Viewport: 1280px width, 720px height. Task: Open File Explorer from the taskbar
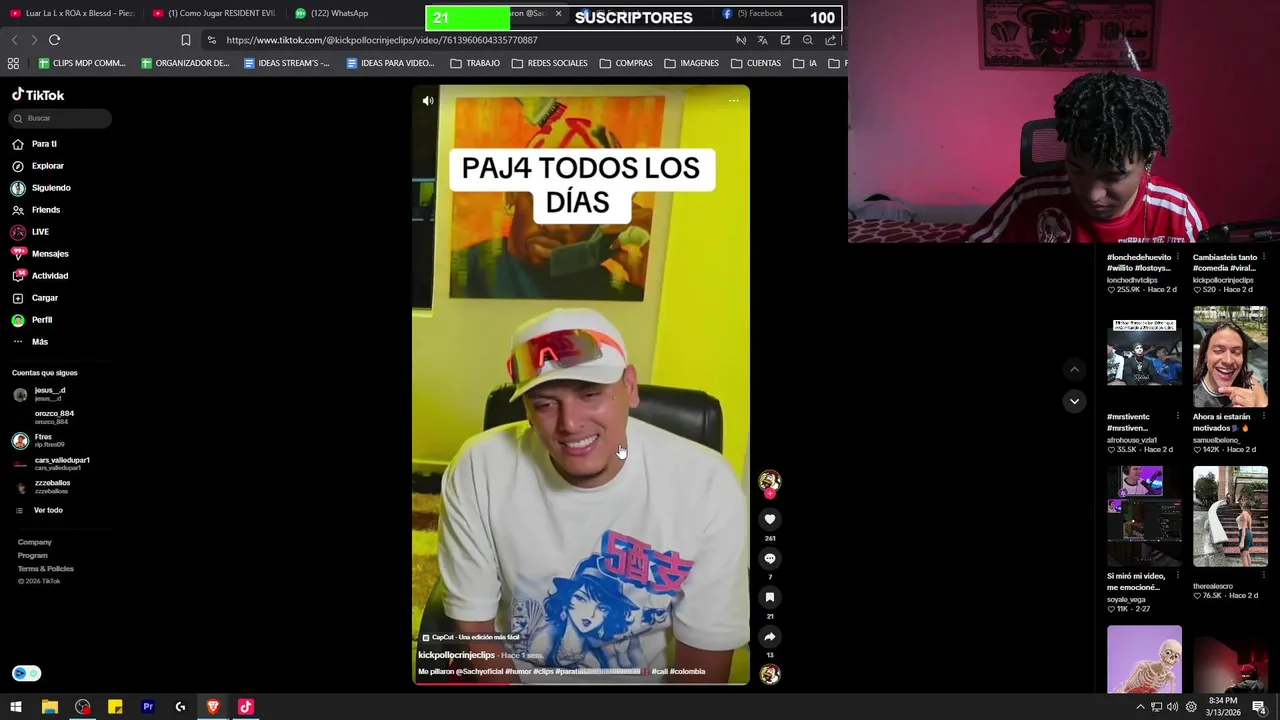[x=49, y=707]
